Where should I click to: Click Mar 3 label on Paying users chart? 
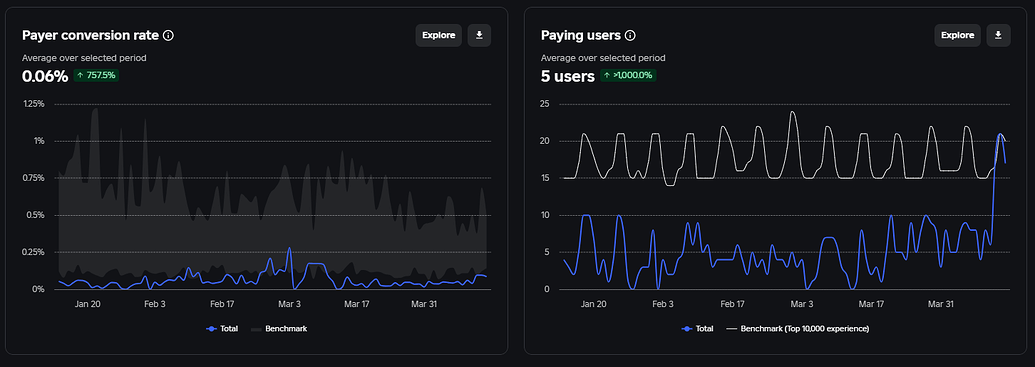point(801,304)
